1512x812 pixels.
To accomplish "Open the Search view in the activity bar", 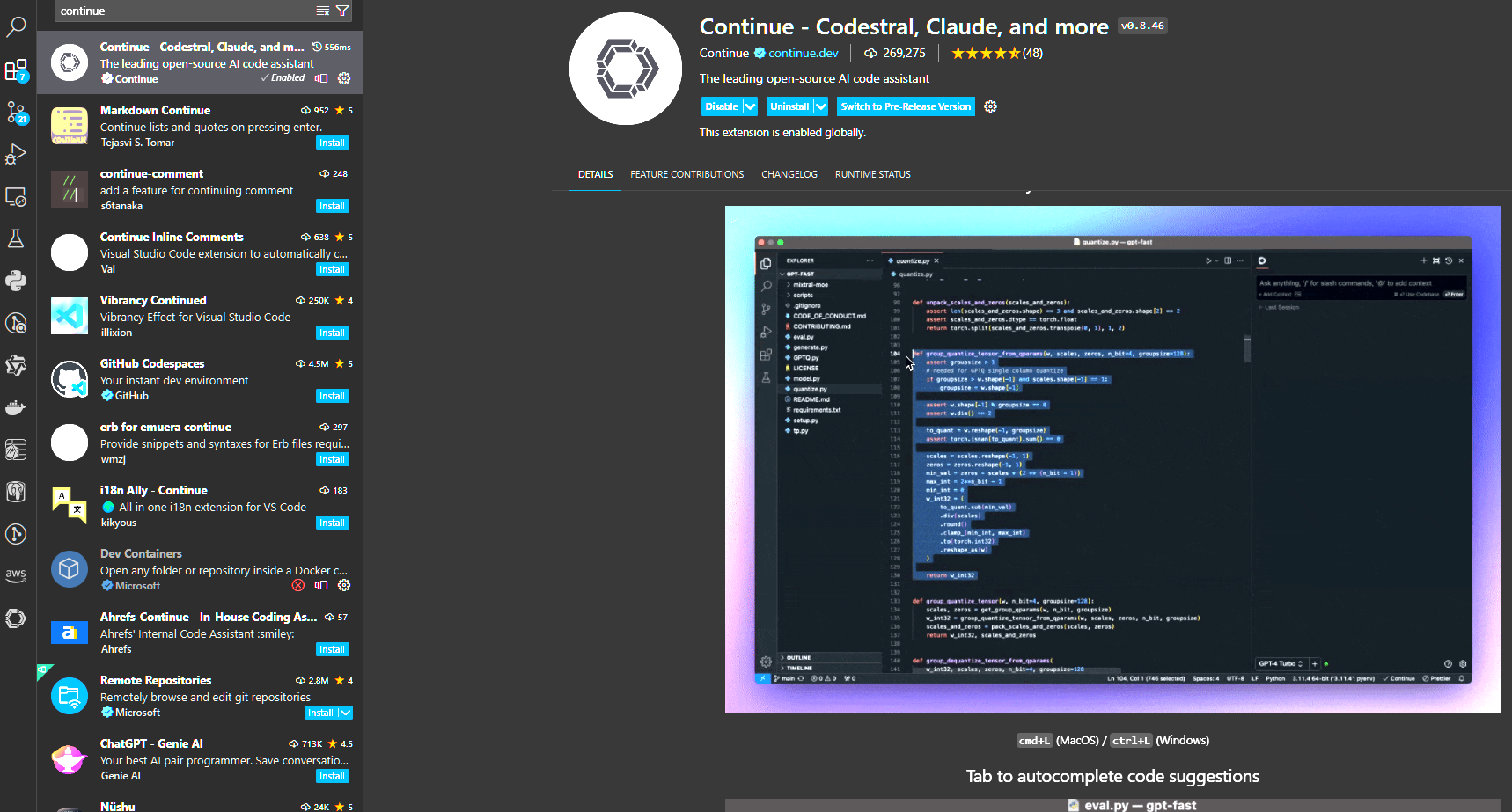I will tap(16, 26).
